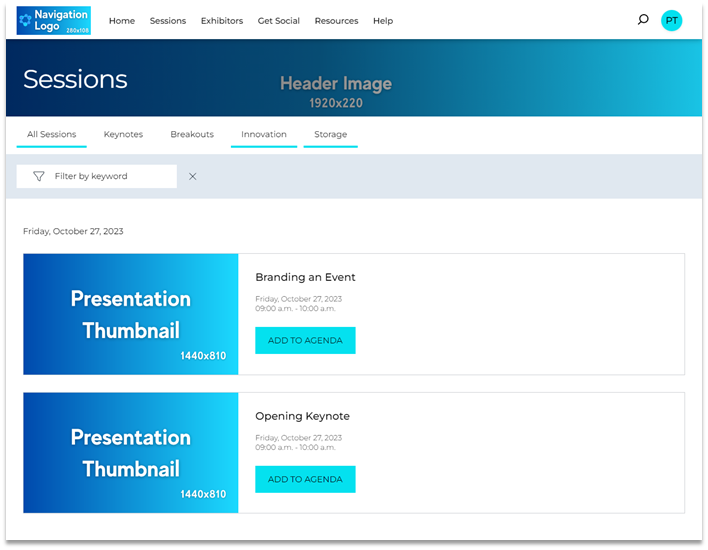The image size is (708, 550).
Task: Click the Friday, October 27, 2023 heading
Action: (x=73, y=231)
